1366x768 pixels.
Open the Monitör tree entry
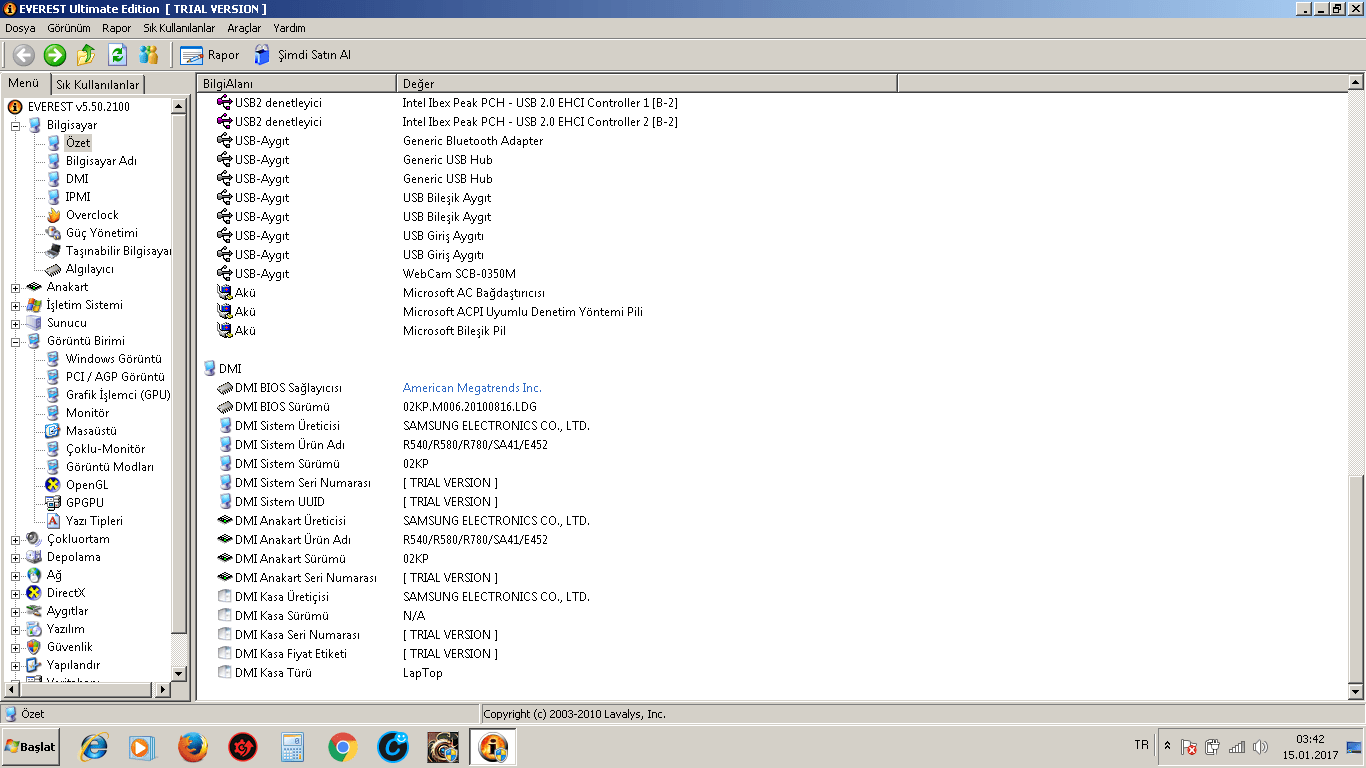88,413
